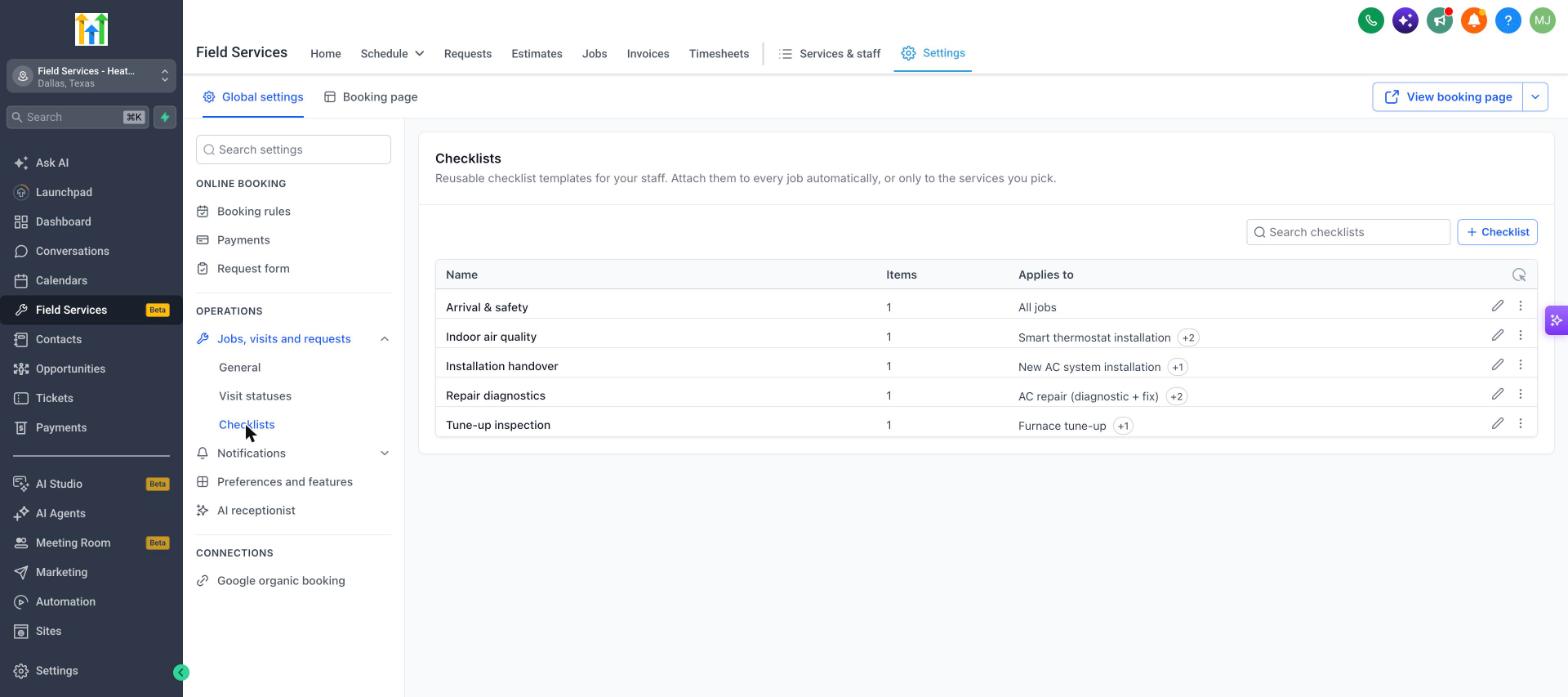1568x697 pixels.
Task: Show +1 services for Installation handover
Action: [1177, 367]
